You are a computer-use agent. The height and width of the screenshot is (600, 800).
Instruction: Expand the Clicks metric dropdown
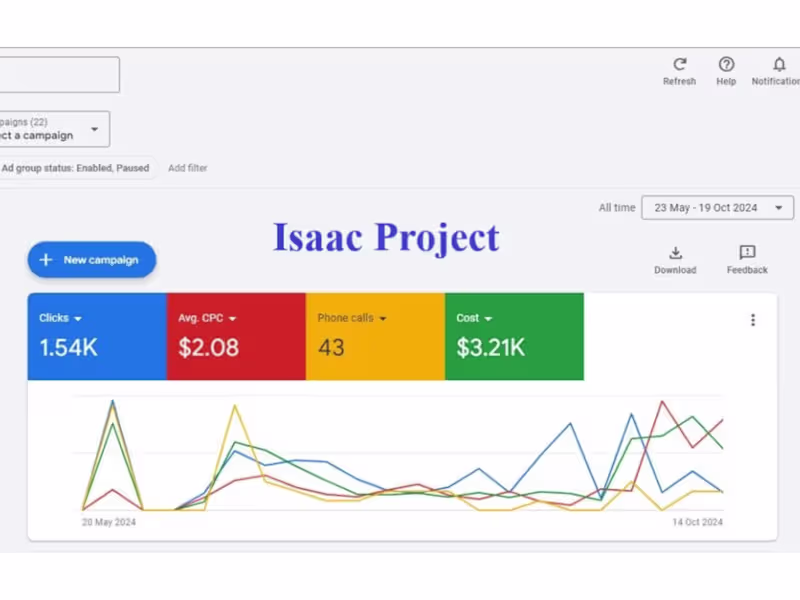coord(78,319)
